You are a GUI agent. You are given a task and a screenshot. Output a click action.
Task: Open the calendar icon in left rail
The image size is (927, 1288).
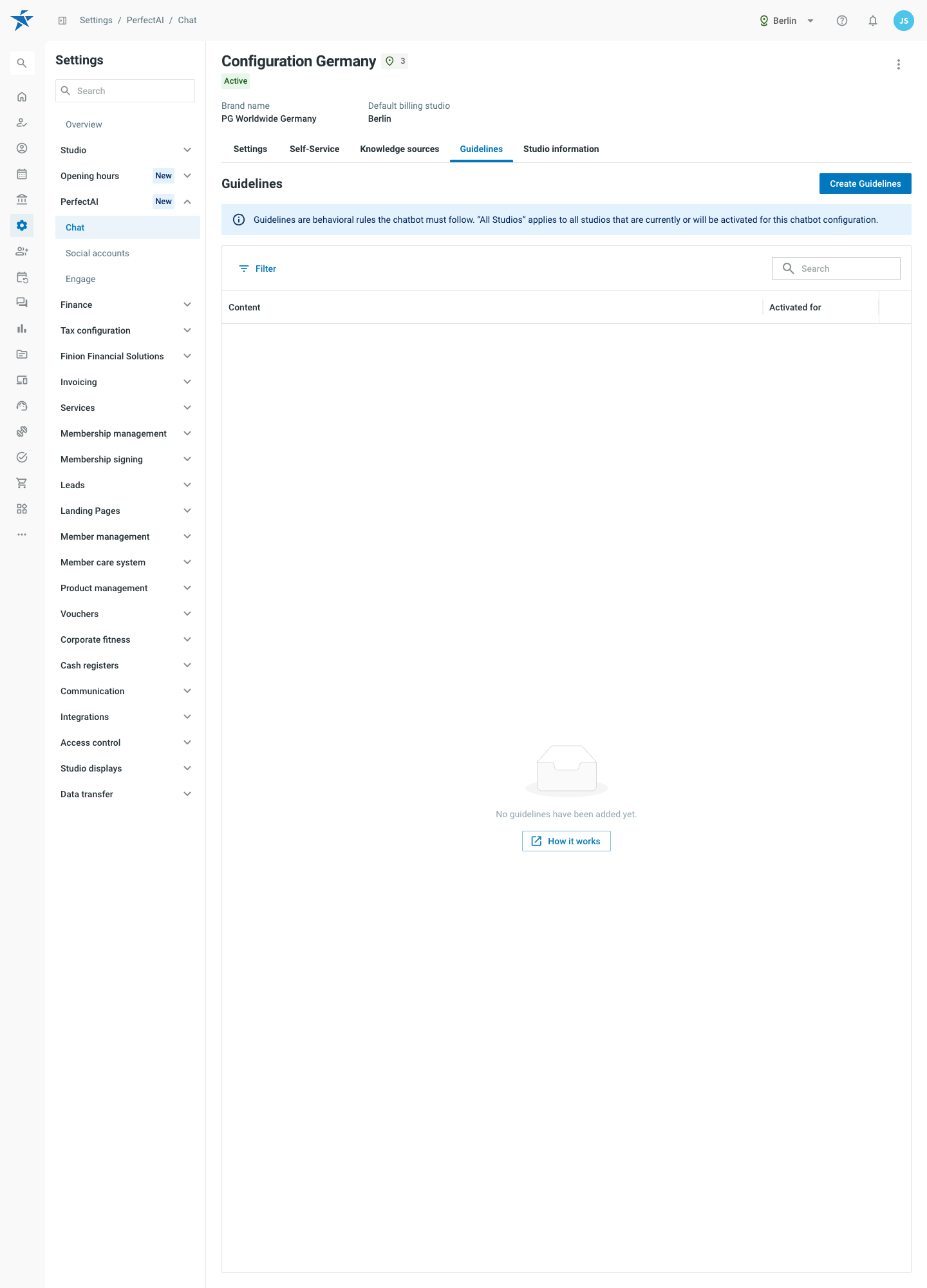pyautogui.click(x=22, y=174)
